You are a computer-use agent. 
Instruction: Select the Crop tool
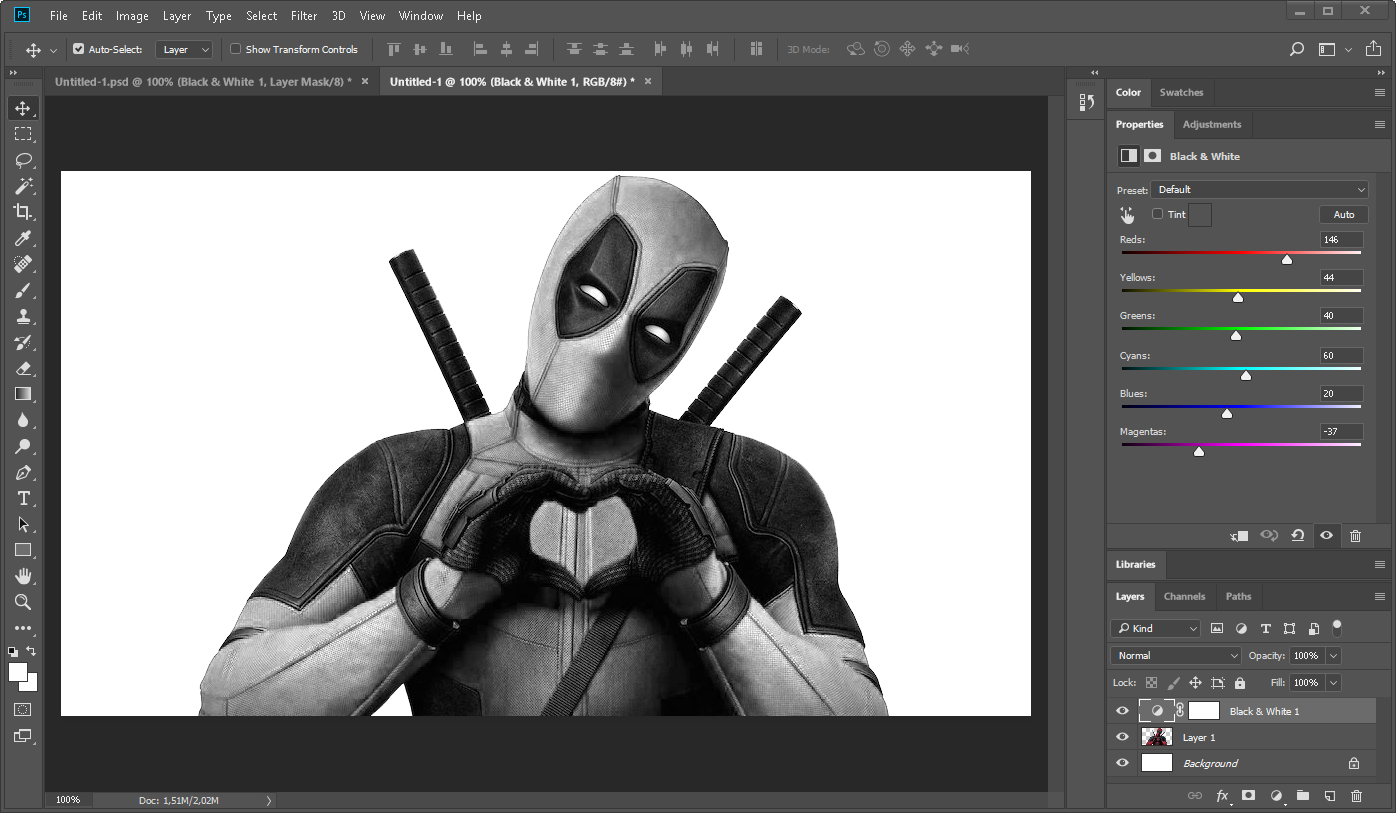(23, 212)
